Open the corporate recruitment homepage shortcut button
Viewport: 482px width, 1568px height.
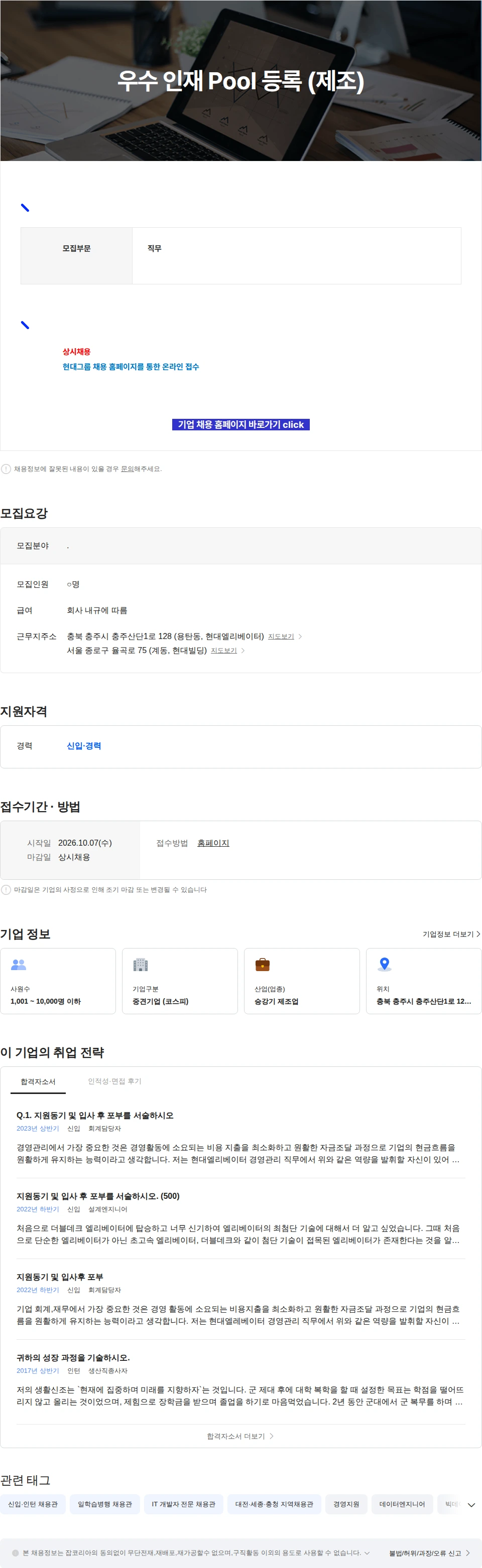[x=240, y=424]
